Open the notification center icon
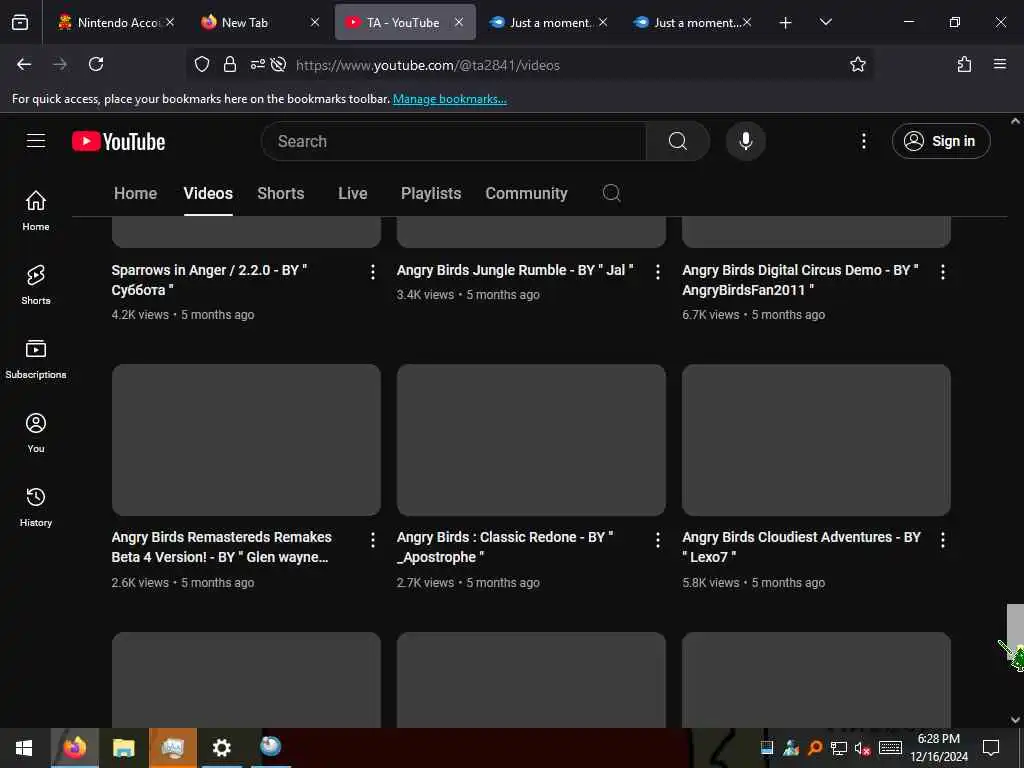Screen dimensions: 1024x768 (991, 748)
